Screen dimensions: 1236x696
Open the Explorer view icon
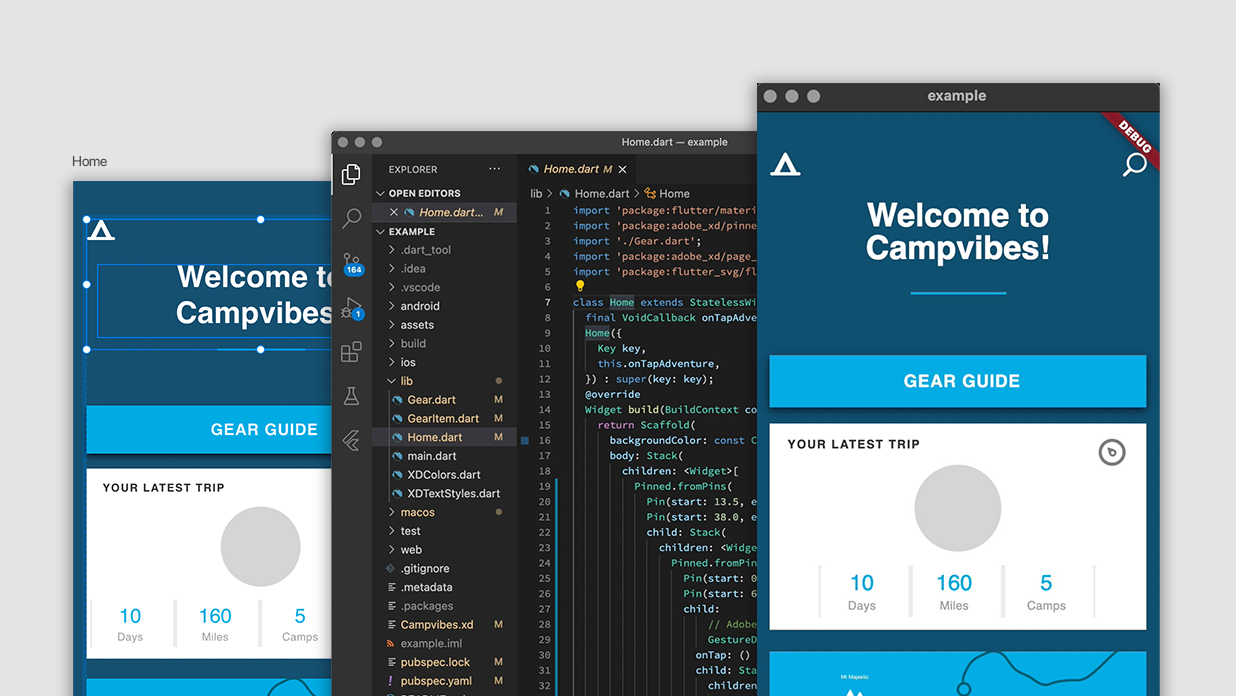(351, 175)
